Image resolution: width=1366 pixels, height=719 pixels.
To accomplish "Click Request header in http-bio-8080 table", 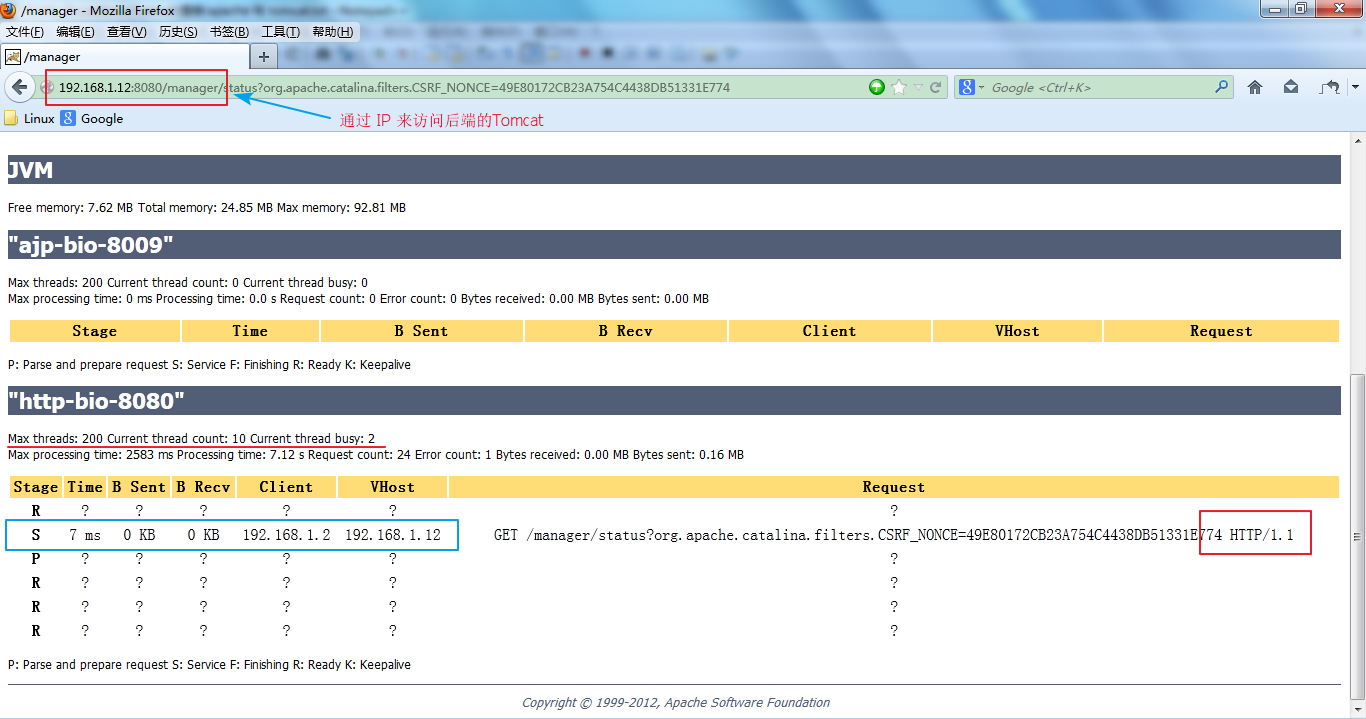I will tap(894, 487).
